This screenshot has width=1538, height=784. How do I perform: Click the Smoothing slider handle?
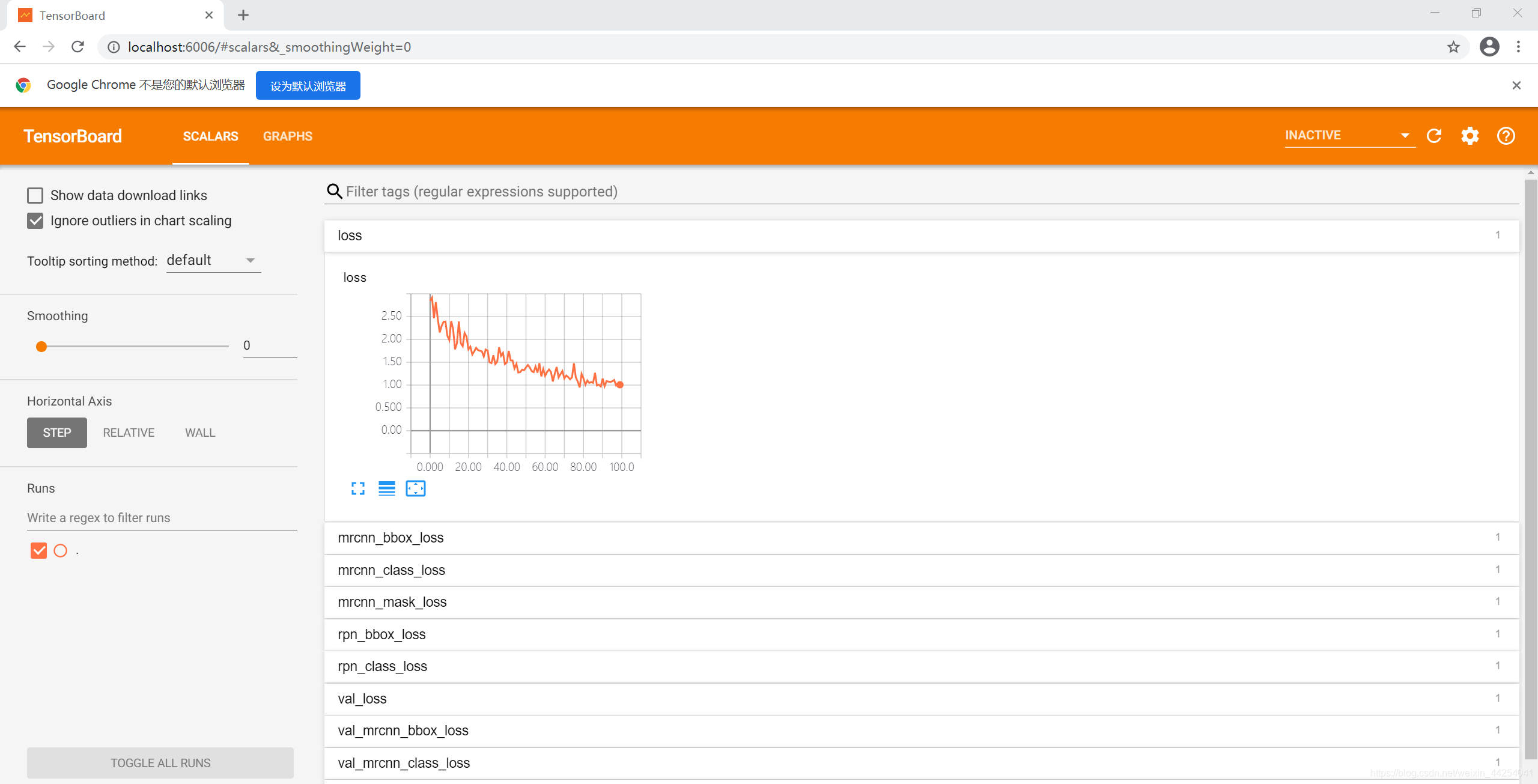pos(41,347)
